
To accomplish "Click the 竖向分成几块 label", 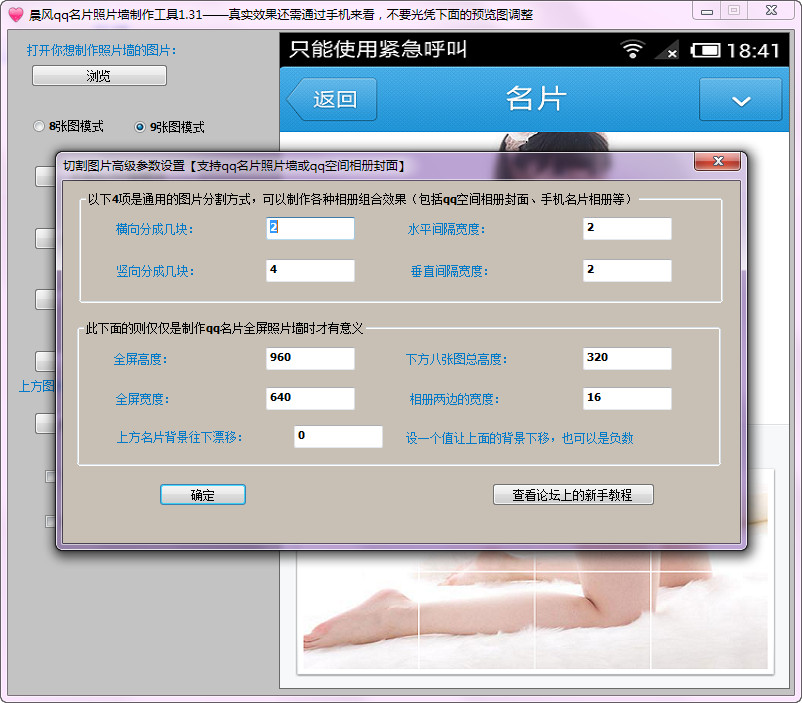I will (x=155, y=271).
